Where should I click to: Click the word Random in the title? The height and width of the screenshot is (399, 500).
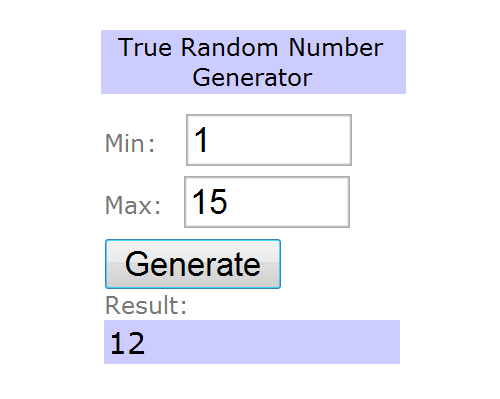(229, 47)
